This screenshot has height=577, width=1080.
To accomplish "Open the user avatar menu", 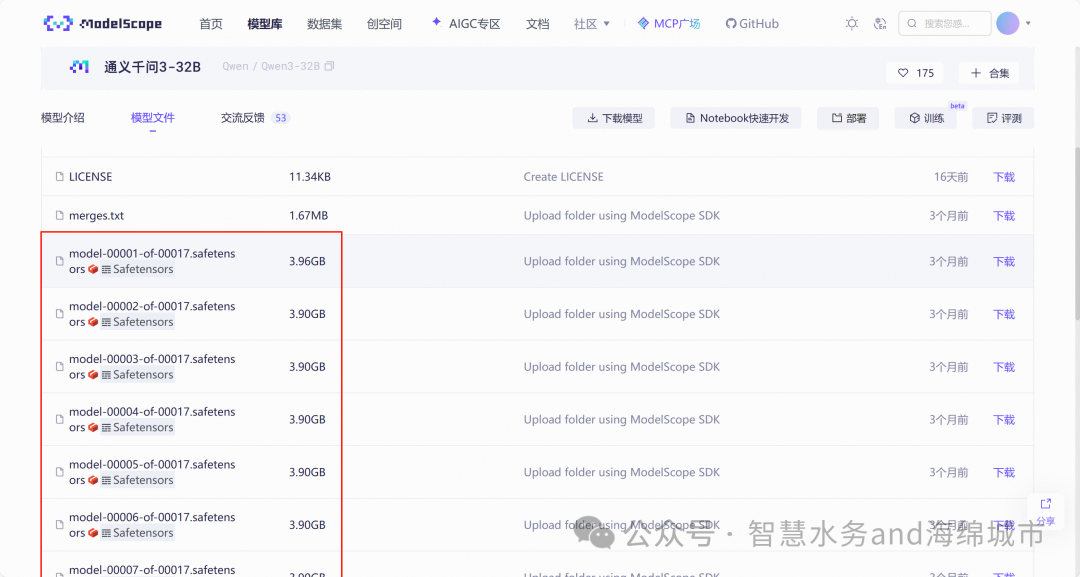I will point(1008,23).
